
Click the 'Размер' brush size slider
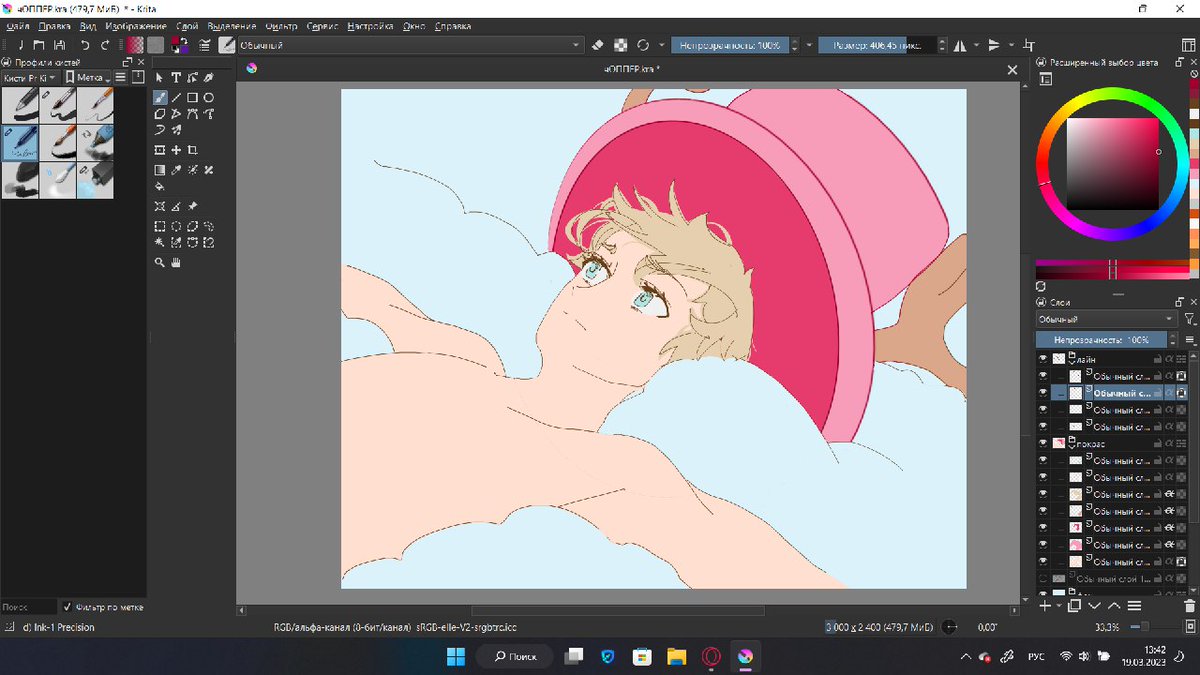click(x=877, y=45)
